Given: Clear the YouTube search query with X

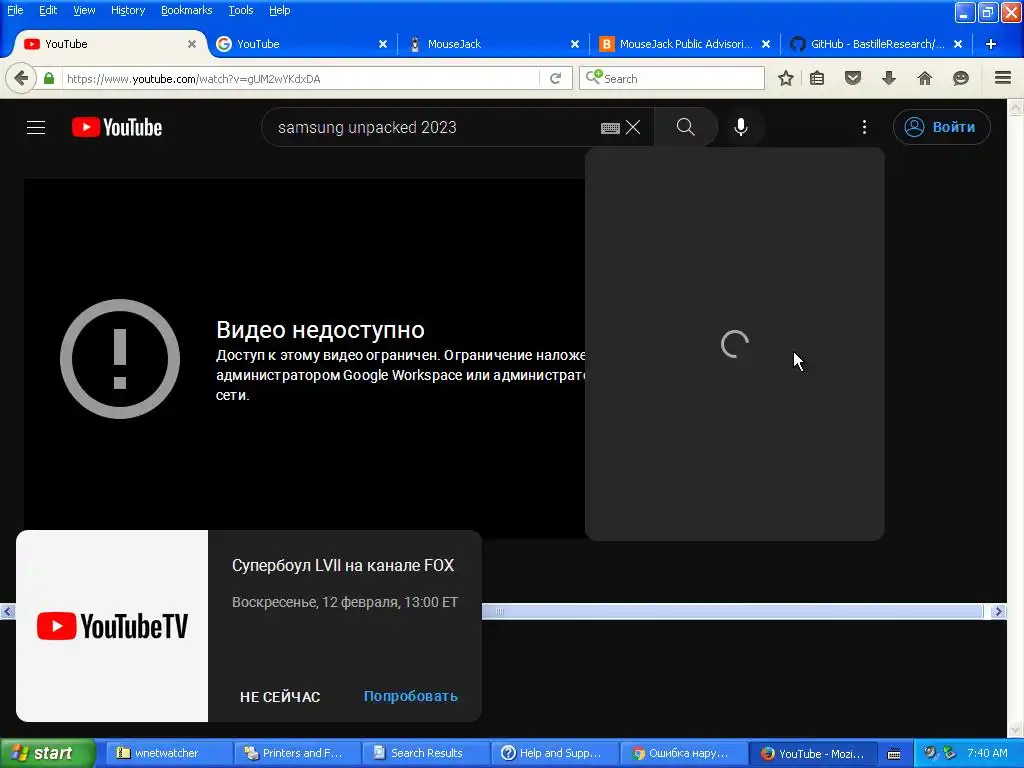Looking at the screenshot, I should coord(633,127).
